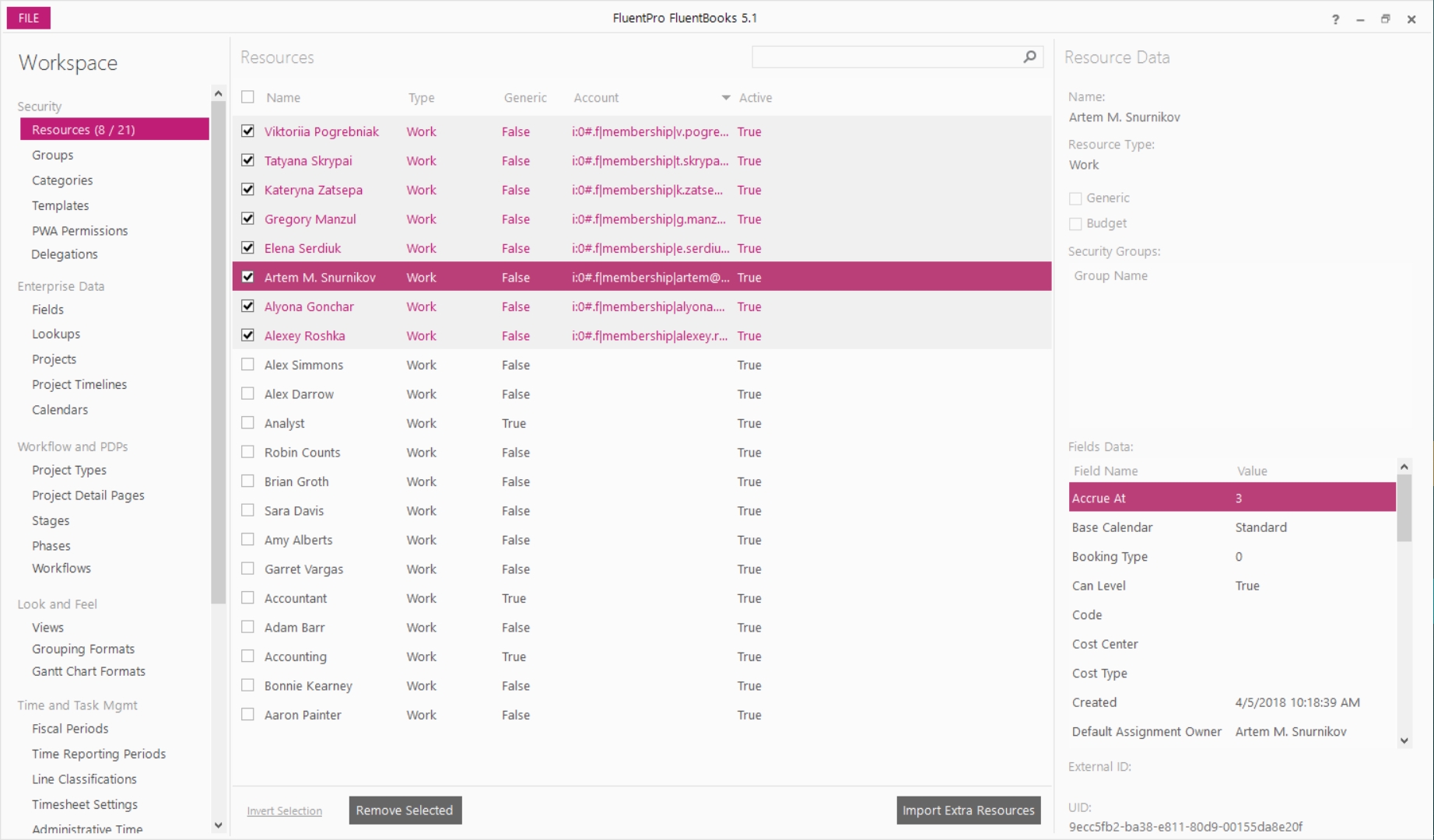Click the search magnifier icon

pyautogui.click(x=1029, y=57)
